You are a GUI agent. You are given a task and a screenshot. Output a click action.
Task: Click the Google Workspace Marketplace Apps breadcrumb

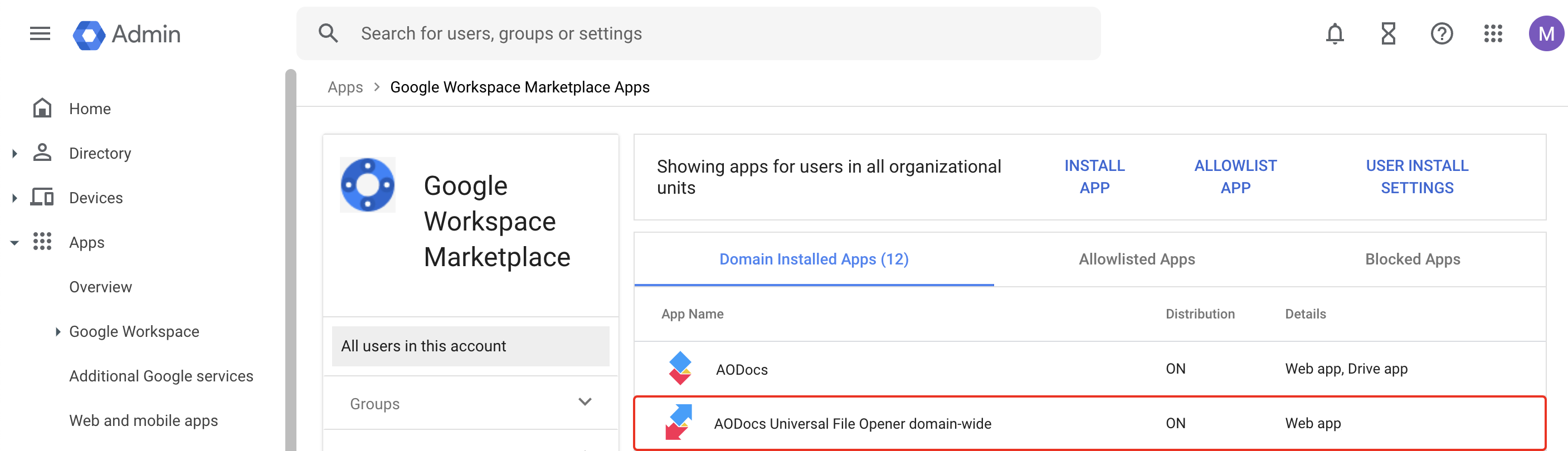[520, 87]
